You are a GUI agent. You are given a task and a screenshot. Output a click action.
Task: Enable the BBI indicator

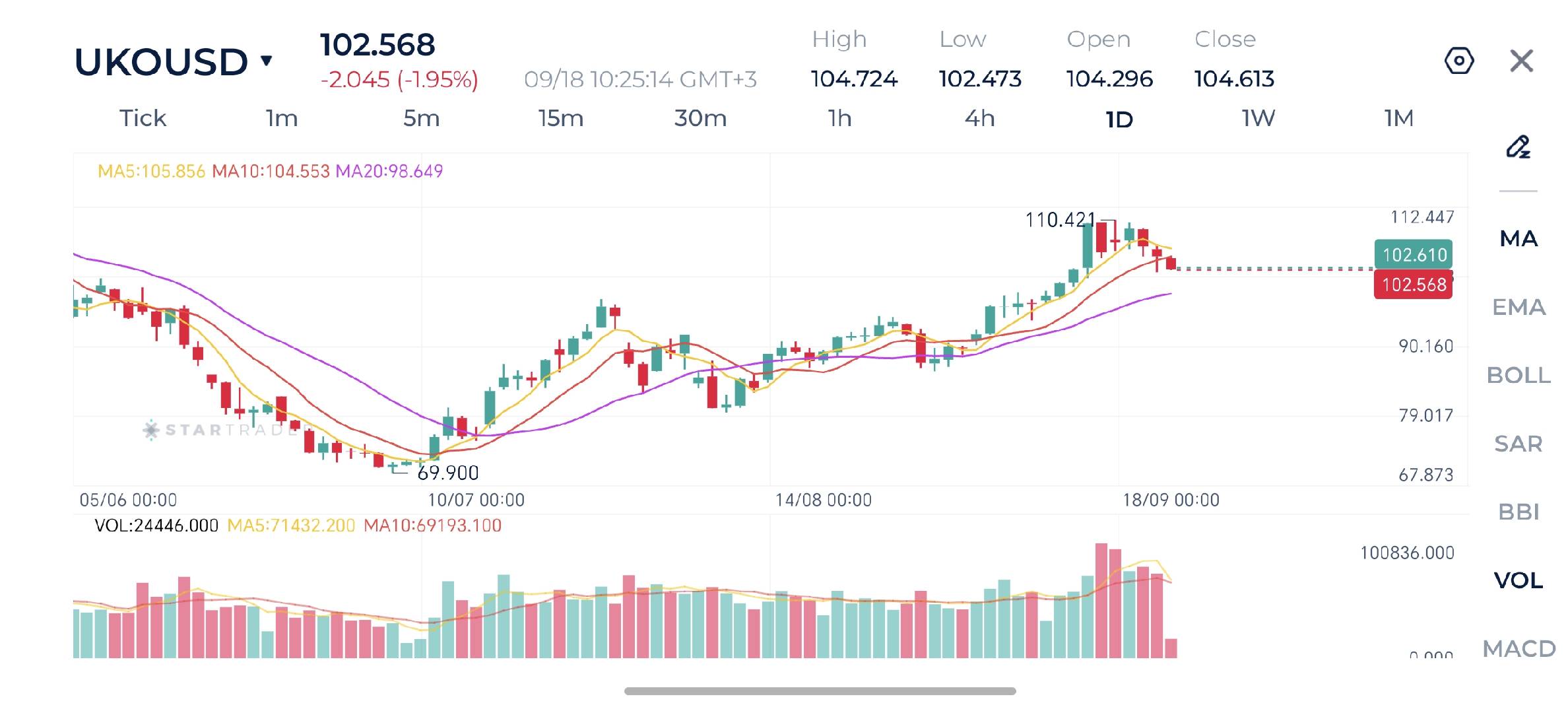point(1519,512)
